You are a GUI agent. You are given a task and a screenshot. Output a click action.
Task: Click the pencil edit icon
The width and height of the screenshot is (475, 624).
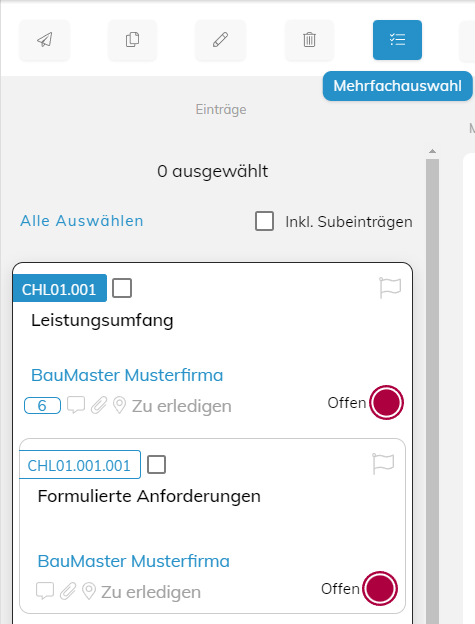point(220,40)
